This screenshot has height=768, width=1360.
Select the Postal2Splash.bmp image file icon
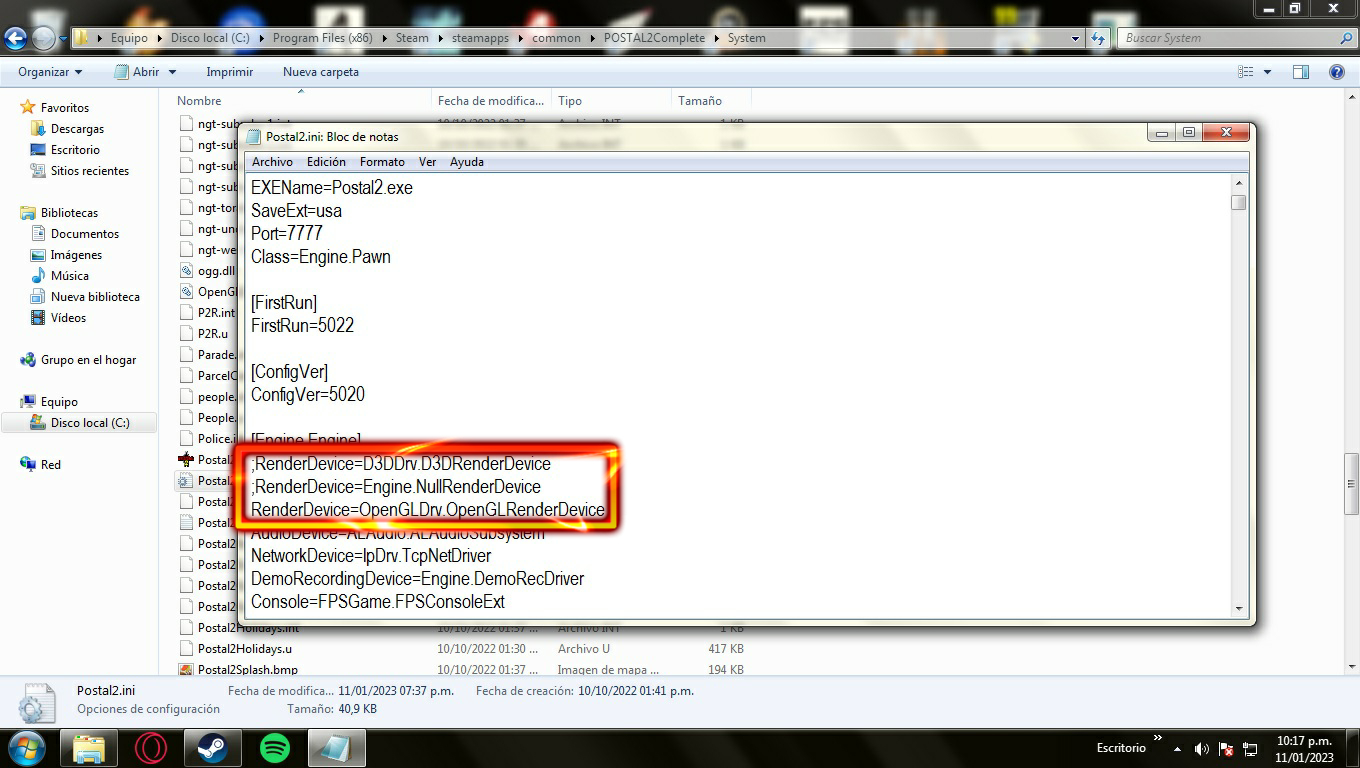(x=186, y=669)
